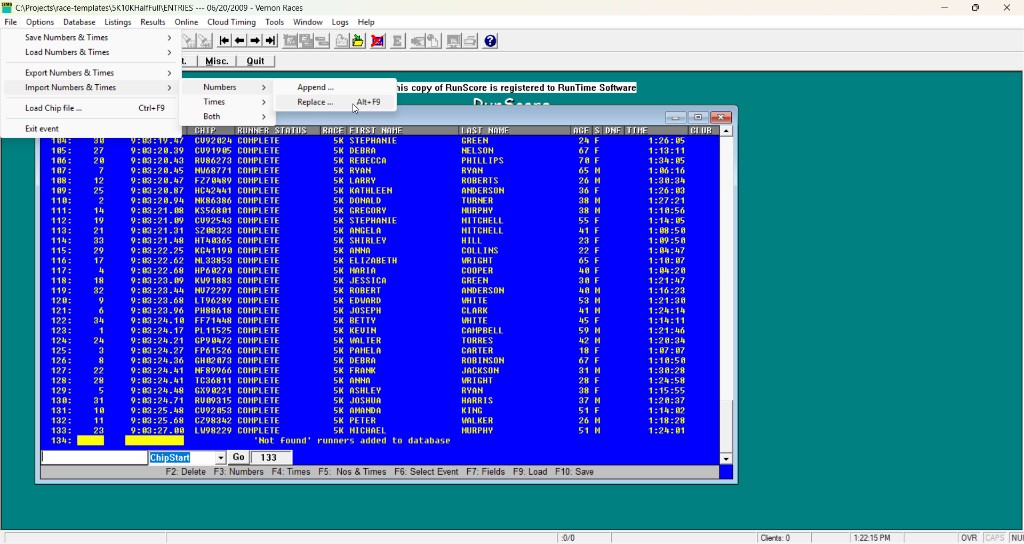
Task: Open the Logs menu
Action: 340,22
